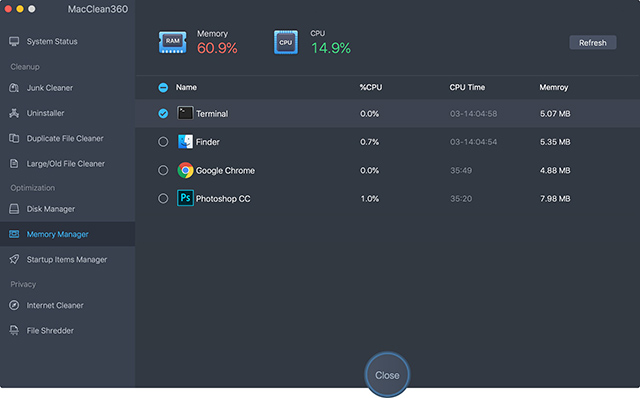
Task: Click the System Status monitor icon
Action: click(x=14, y=42)
